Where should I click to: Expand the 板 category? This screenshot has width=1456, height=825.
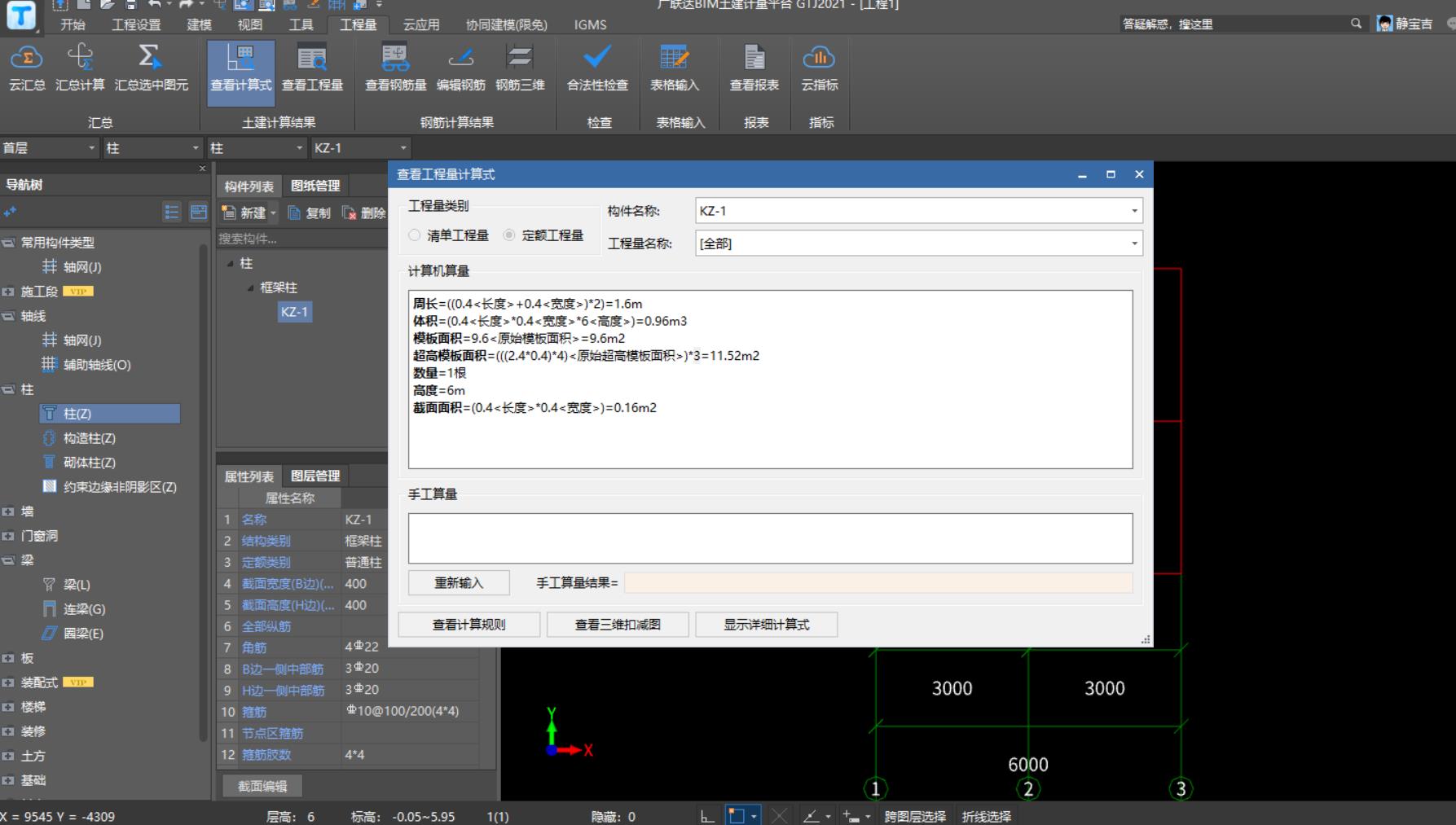(x=8, y=658)
